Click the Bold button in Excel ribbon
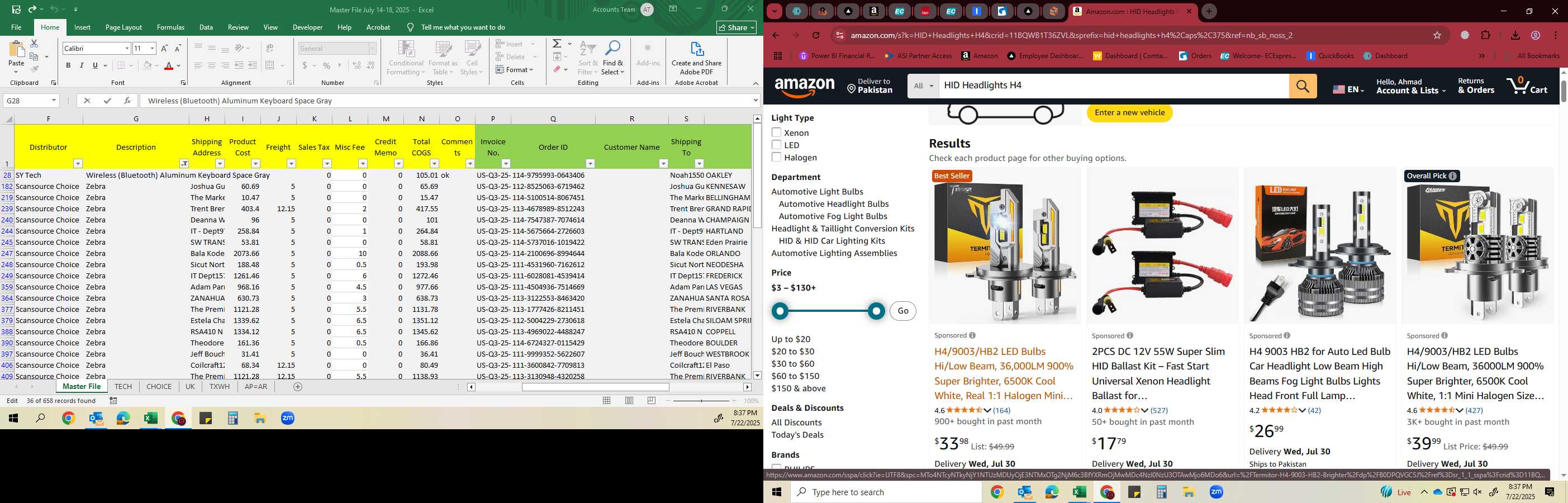Screen dimensions: 1568x503 [68, 66]
